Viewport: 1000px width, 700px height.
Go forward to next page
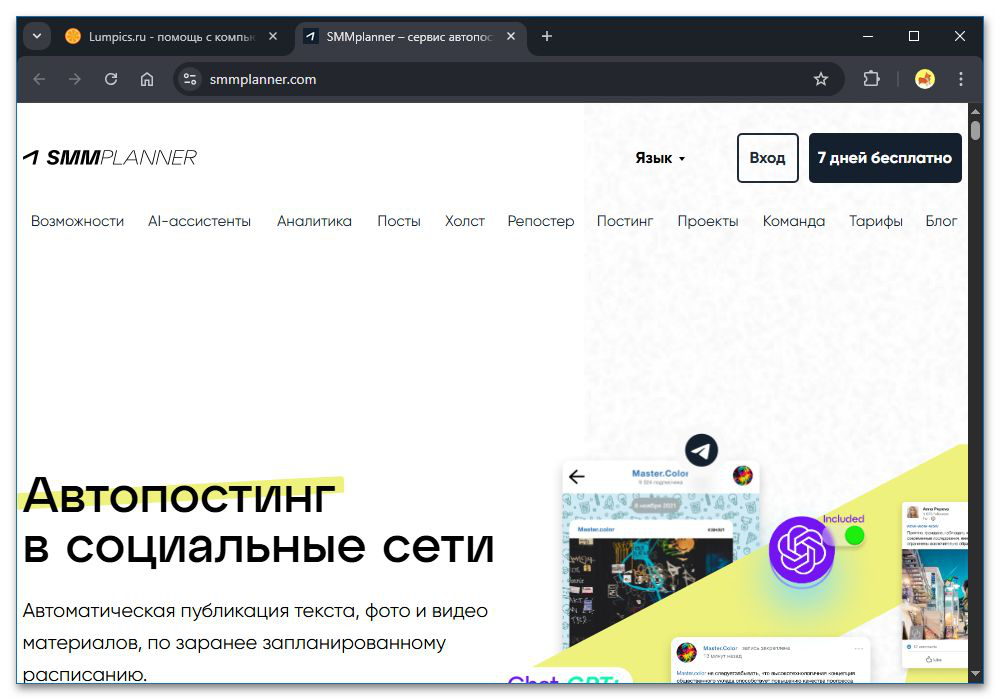click(x=75, y=79)
